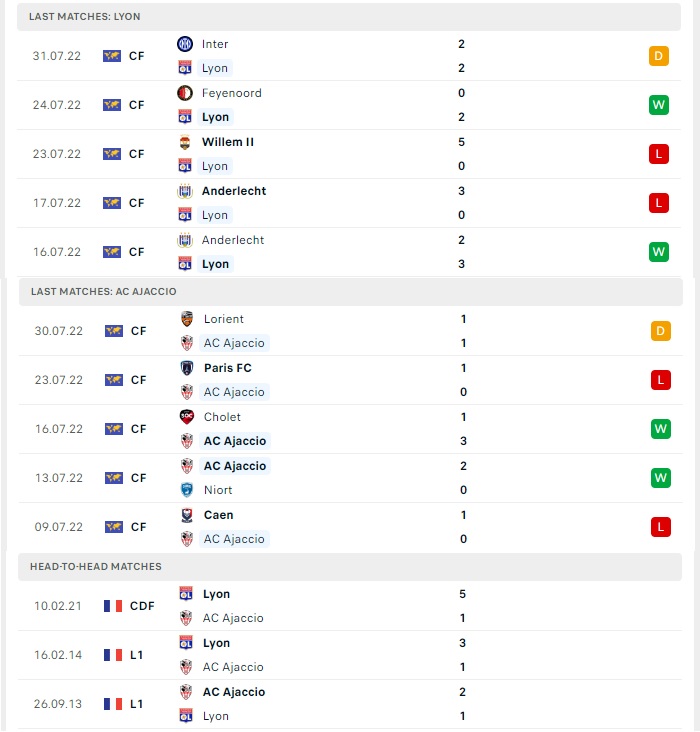Viewport: 700px width, 732px height.
Task: Click the Feyenoord club crest icon
Action: 185,93
